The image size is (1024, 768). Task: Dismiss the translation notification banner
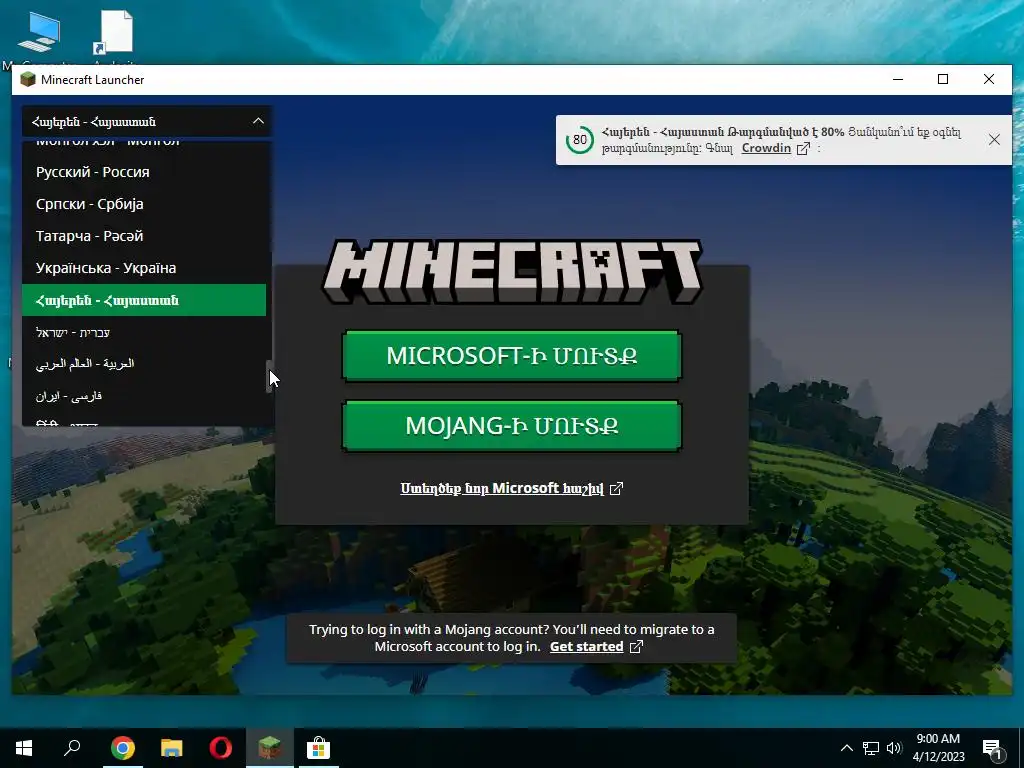994,140
